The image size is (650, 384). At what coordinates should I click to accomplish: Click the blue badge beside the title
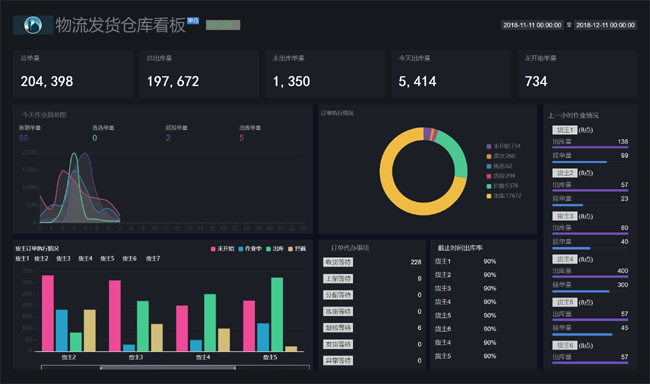coord(193,20)
